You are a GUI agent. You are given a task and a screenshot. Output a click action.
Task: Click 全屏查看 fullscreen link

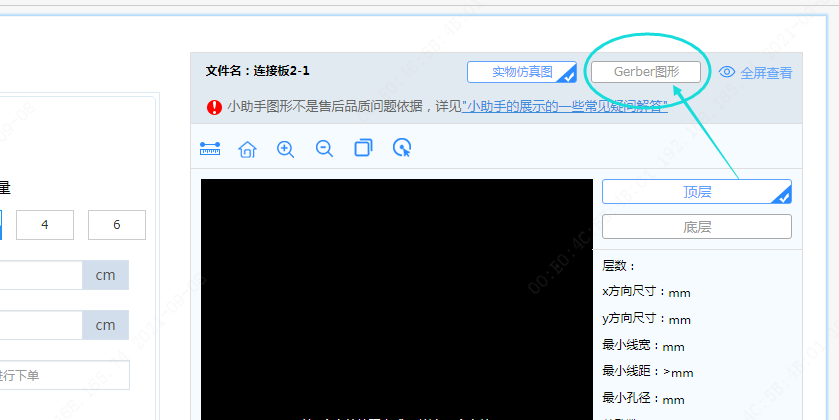pos(766,73)
